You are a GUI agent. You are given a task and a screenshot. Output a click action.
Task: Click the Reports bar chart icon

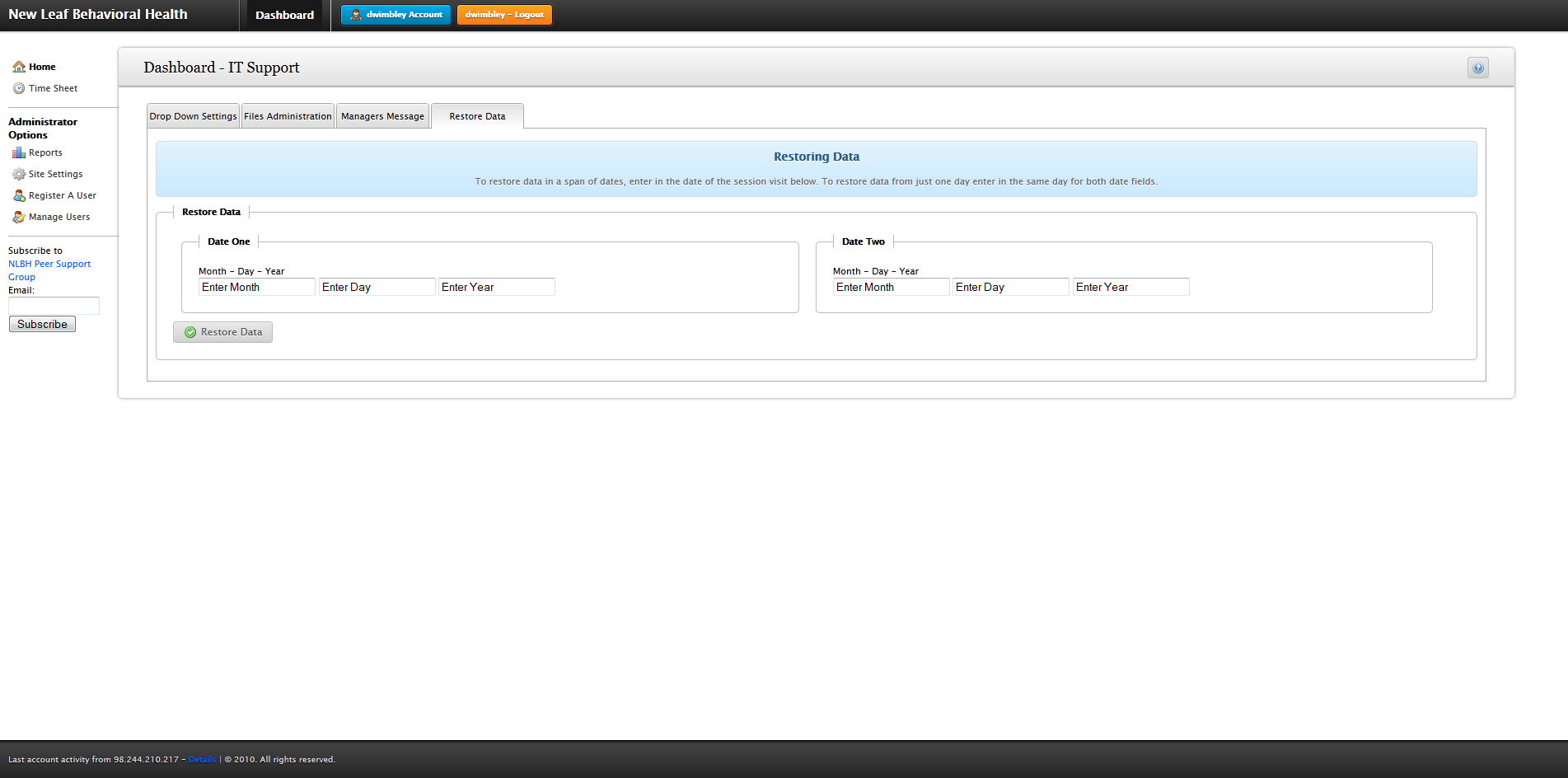click(x=18, y=152)
